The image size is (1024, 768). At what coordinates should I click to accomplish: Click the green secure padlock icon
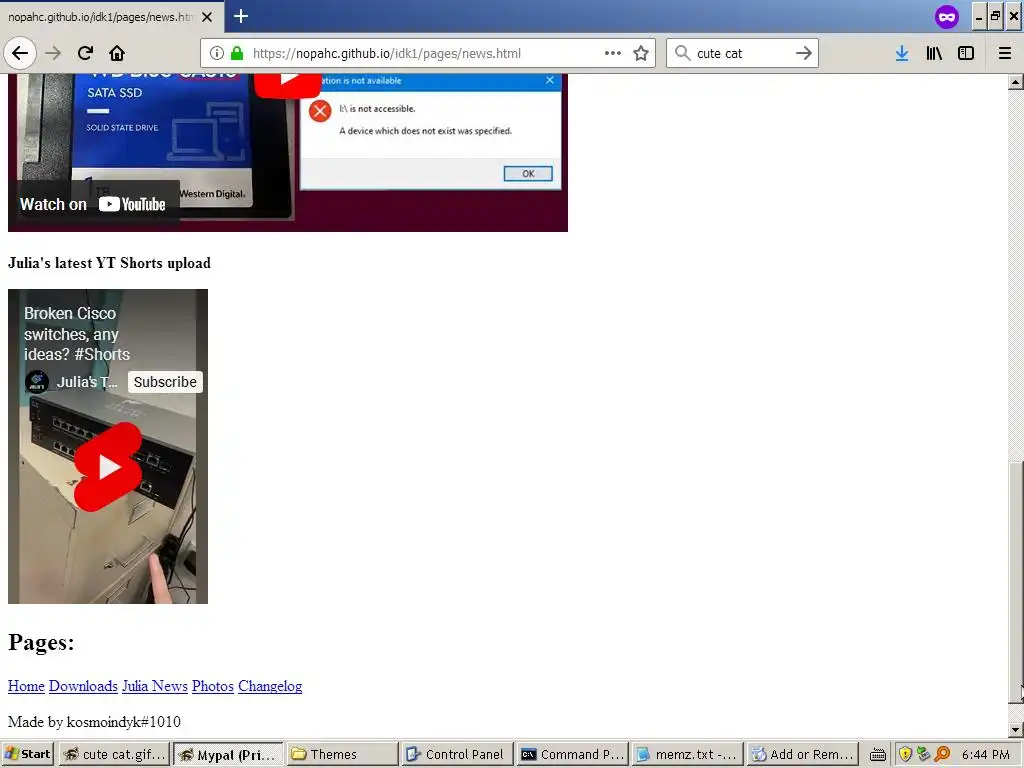tap(237, 53)
